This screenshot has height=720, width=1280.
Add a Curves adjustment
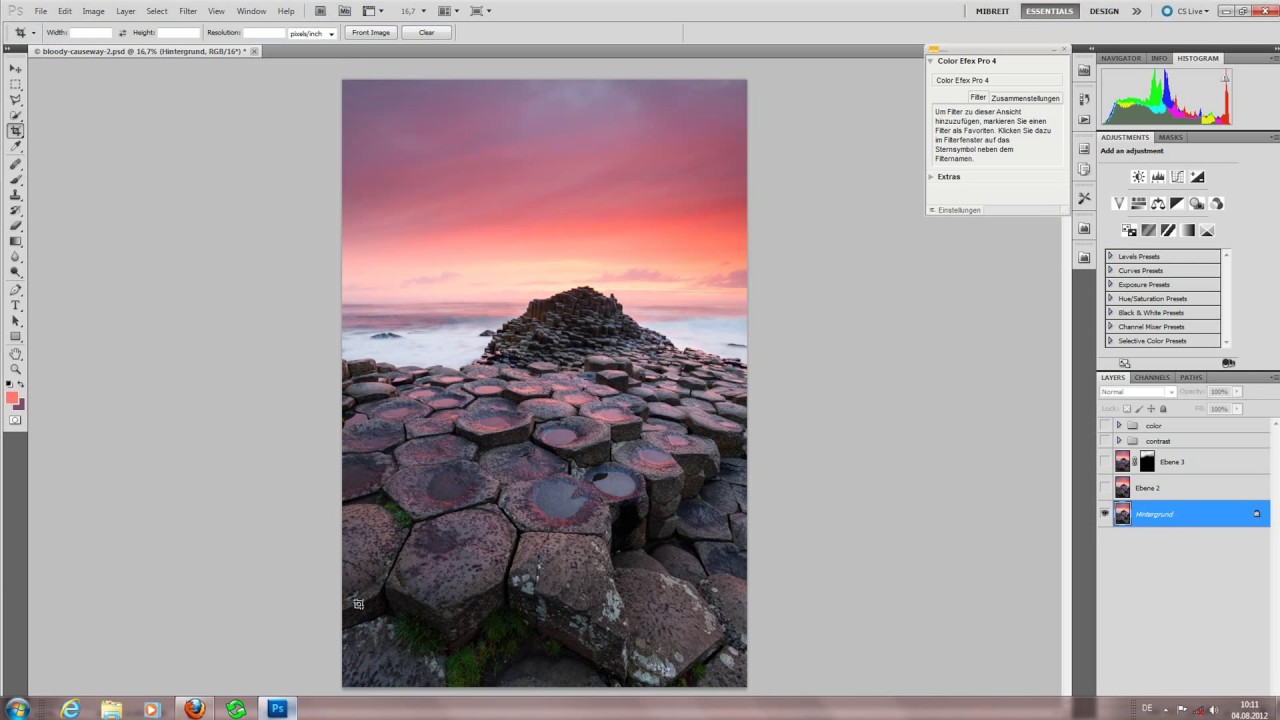coord(1177,177)
